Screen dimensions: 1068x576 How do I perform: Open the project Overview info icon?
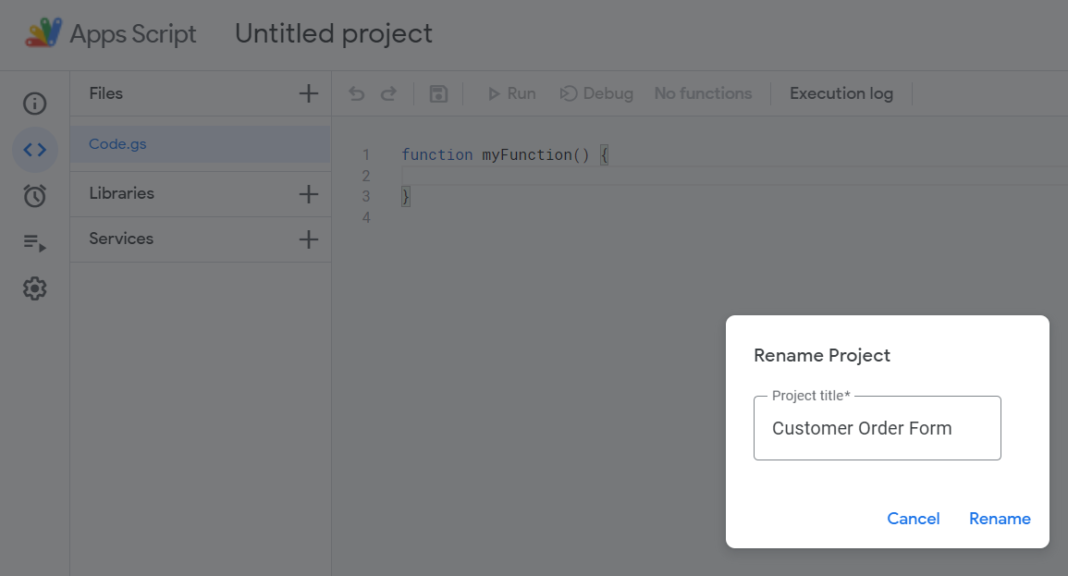35,103
